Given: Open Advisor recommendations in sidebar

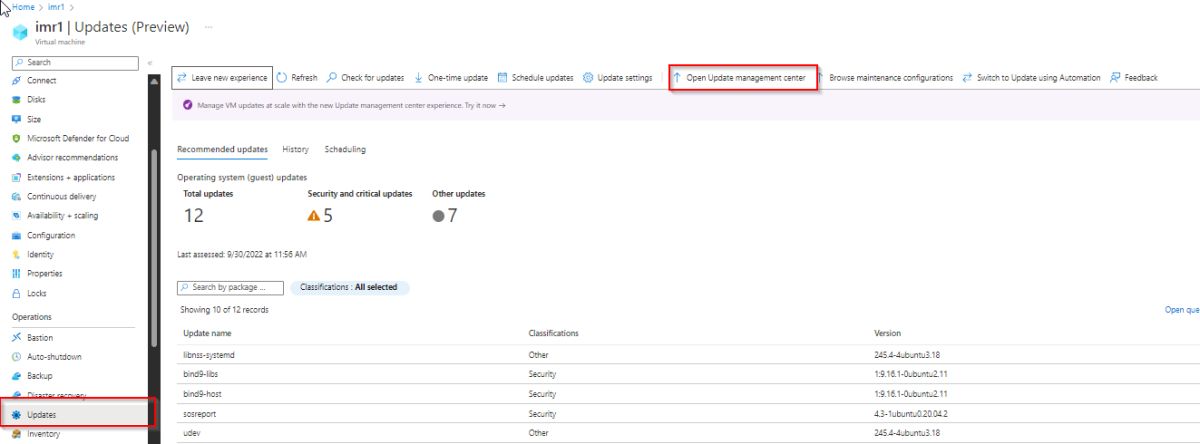Looking at the screenshot, I should [x=72, y=158].
